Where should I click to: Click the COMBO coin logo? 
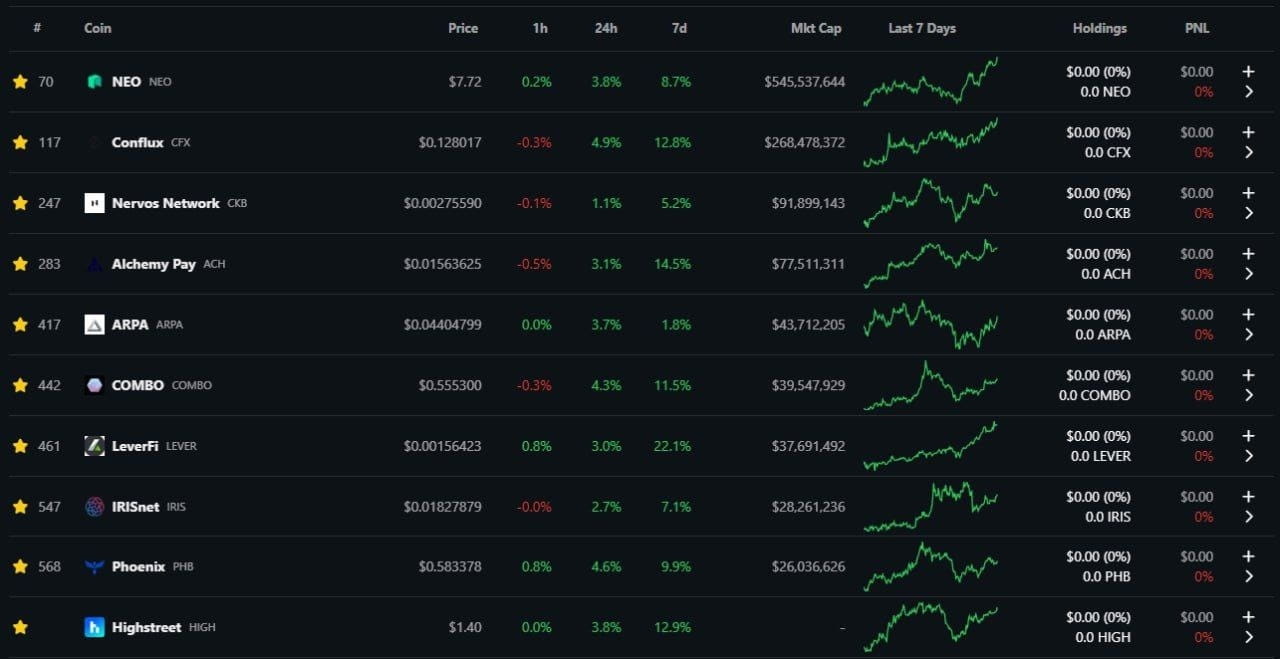(94, 385)
